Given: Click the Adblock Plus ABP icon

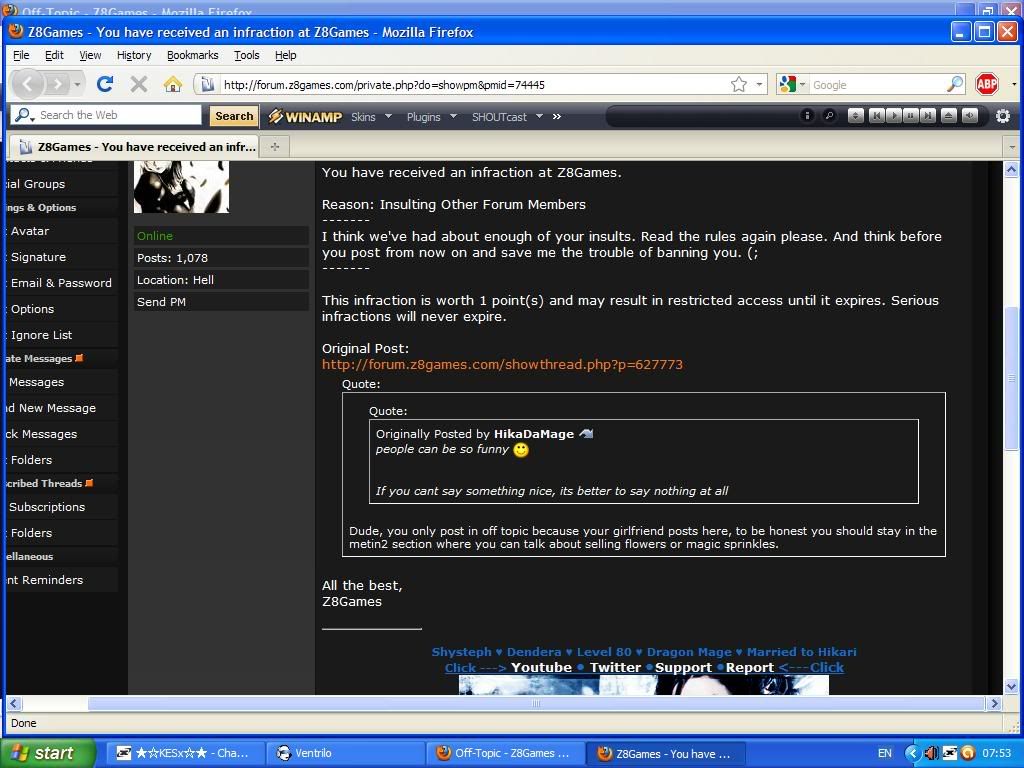Looking at the screenshot, I should [x=987, y=85].
